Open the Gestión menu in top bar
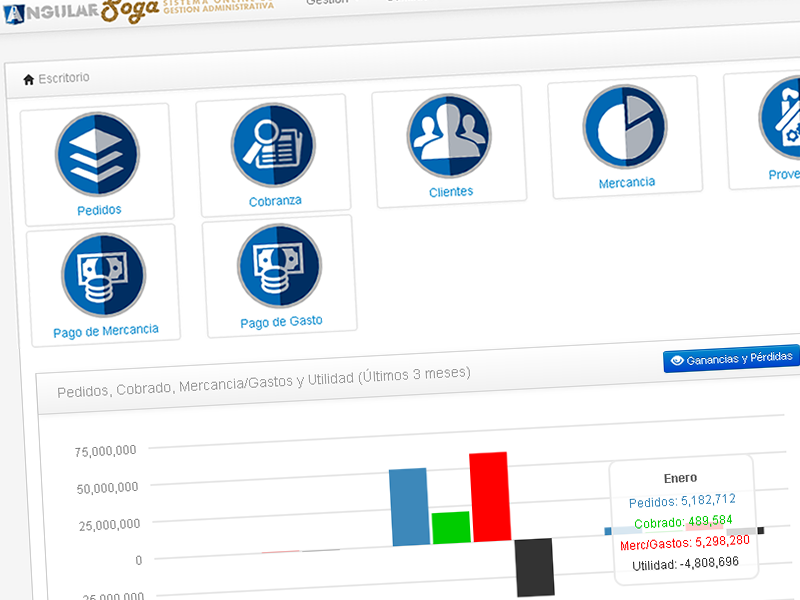This screenshot has width=800, height=600. [x=327, y=3]
